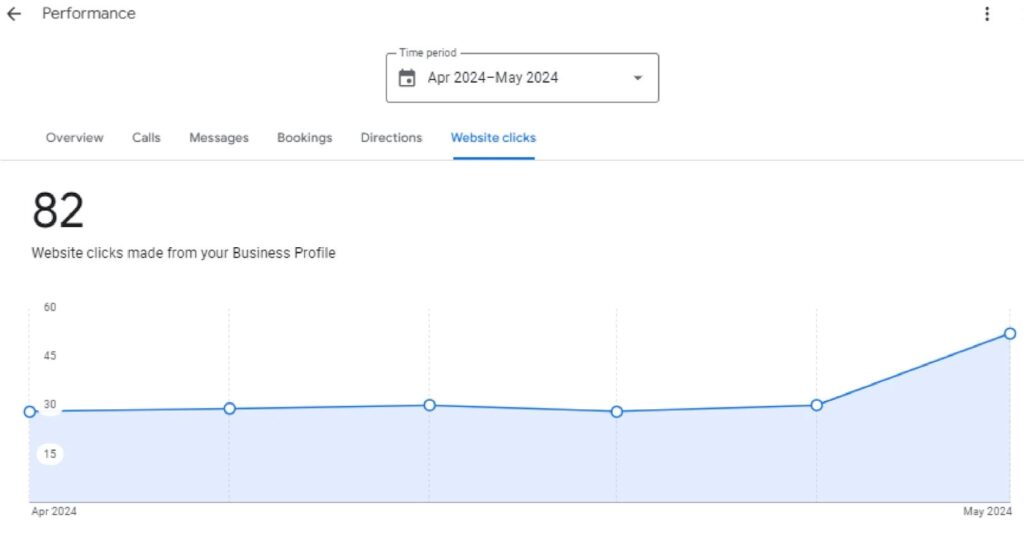Click the back arrow next to Performance
Viewport: 1024px width, 545px height.
point(14,14)
